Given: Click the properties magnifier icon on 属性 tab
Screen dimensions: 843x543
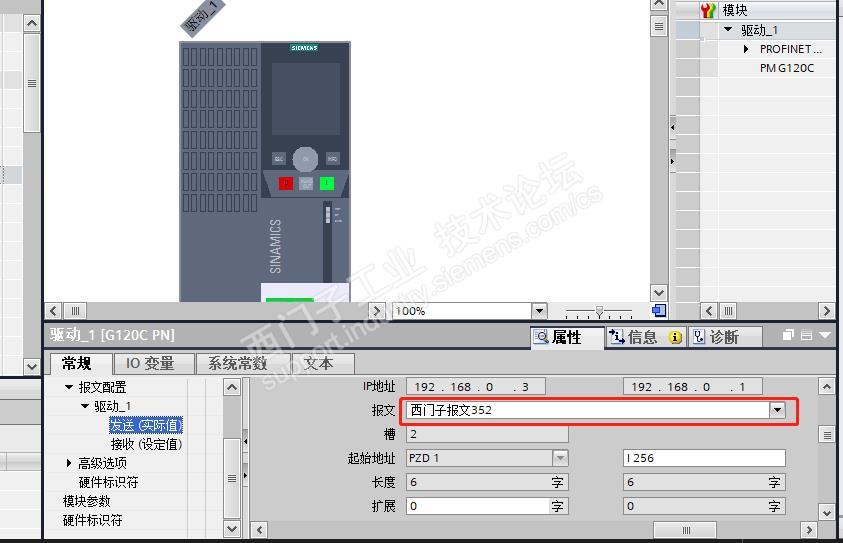Looking at the screenshot, I should point(541,337).
